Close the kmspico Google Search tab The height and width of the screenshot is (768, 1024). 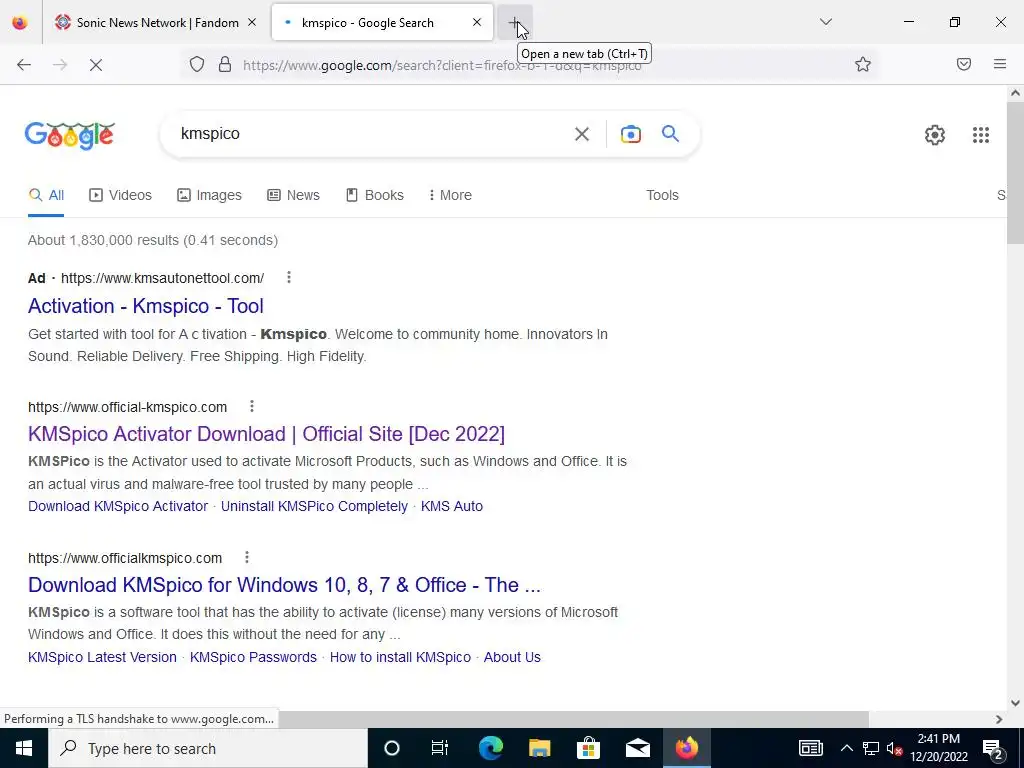[x=477, y=22]
